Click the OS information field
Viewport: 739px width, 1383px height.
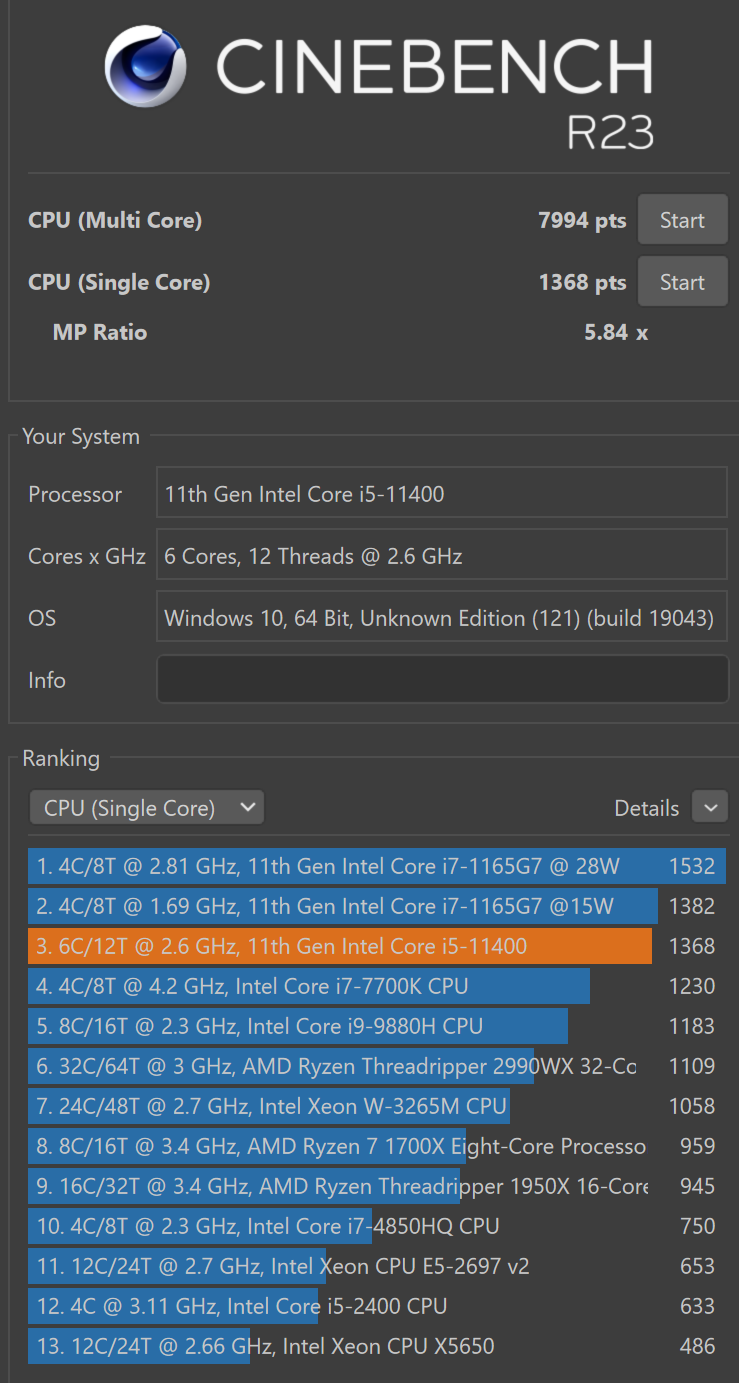(442, 618)
